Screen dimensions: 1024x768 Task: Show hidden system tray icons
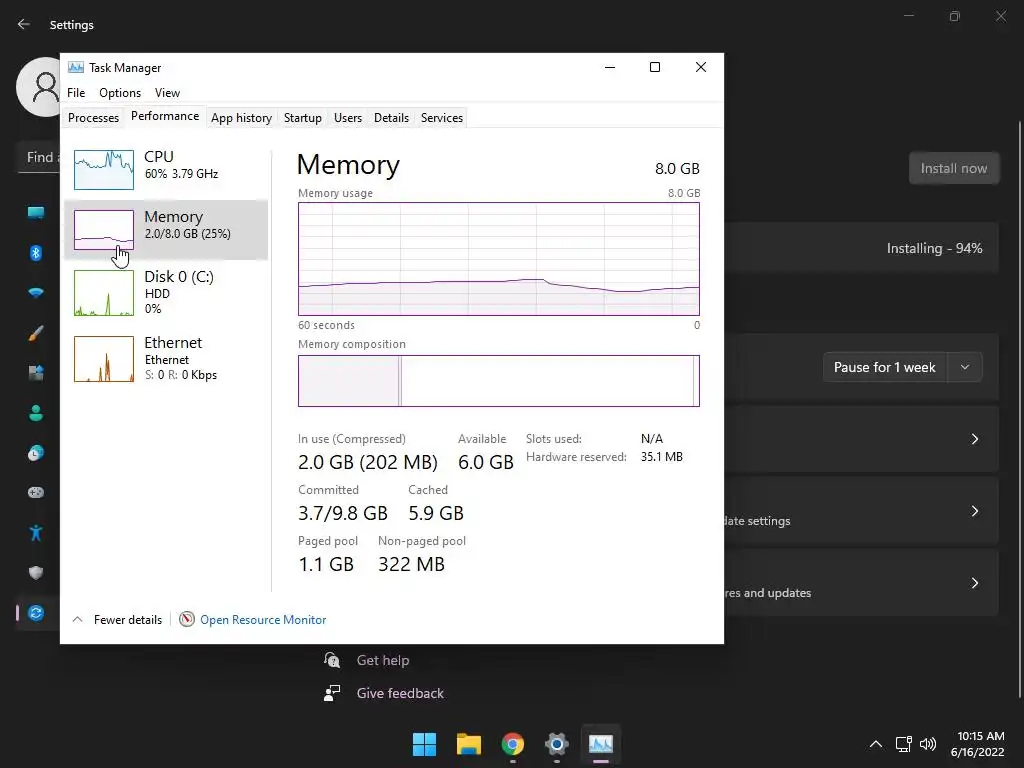pos(876,744)
